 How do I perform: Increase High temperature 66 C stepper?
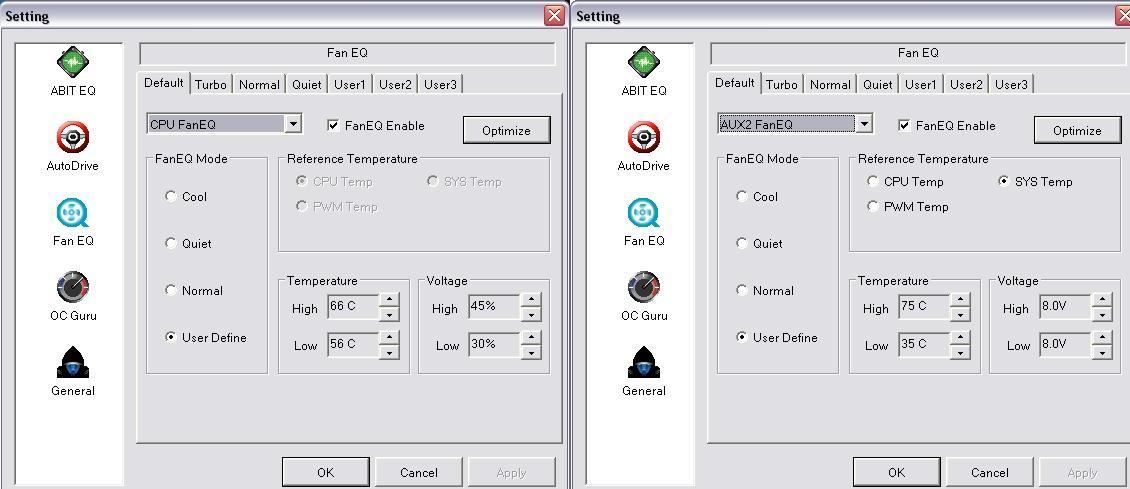click(388, 300)
